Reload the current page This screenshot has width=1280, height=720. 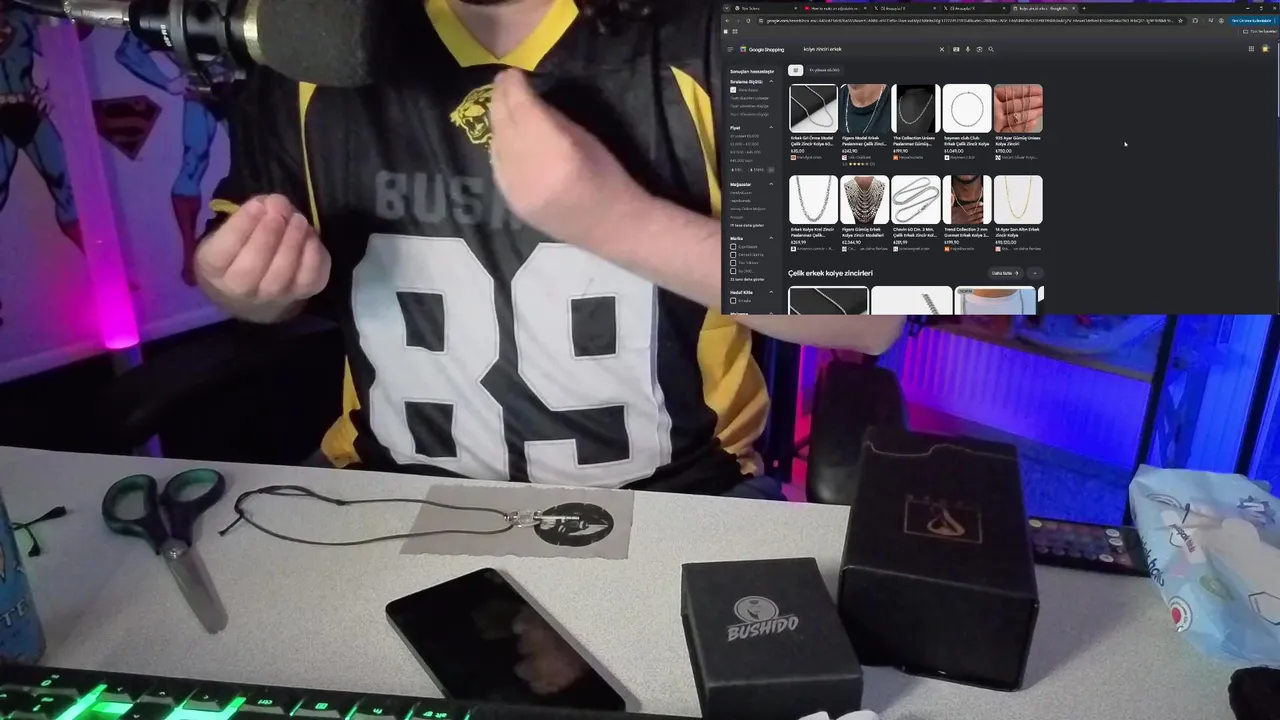click(748, 20)
